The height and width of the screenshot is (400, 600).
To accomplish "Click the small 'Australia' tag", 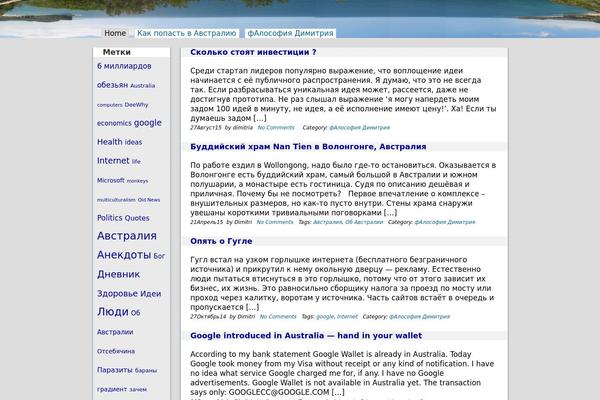I will 142,86.
